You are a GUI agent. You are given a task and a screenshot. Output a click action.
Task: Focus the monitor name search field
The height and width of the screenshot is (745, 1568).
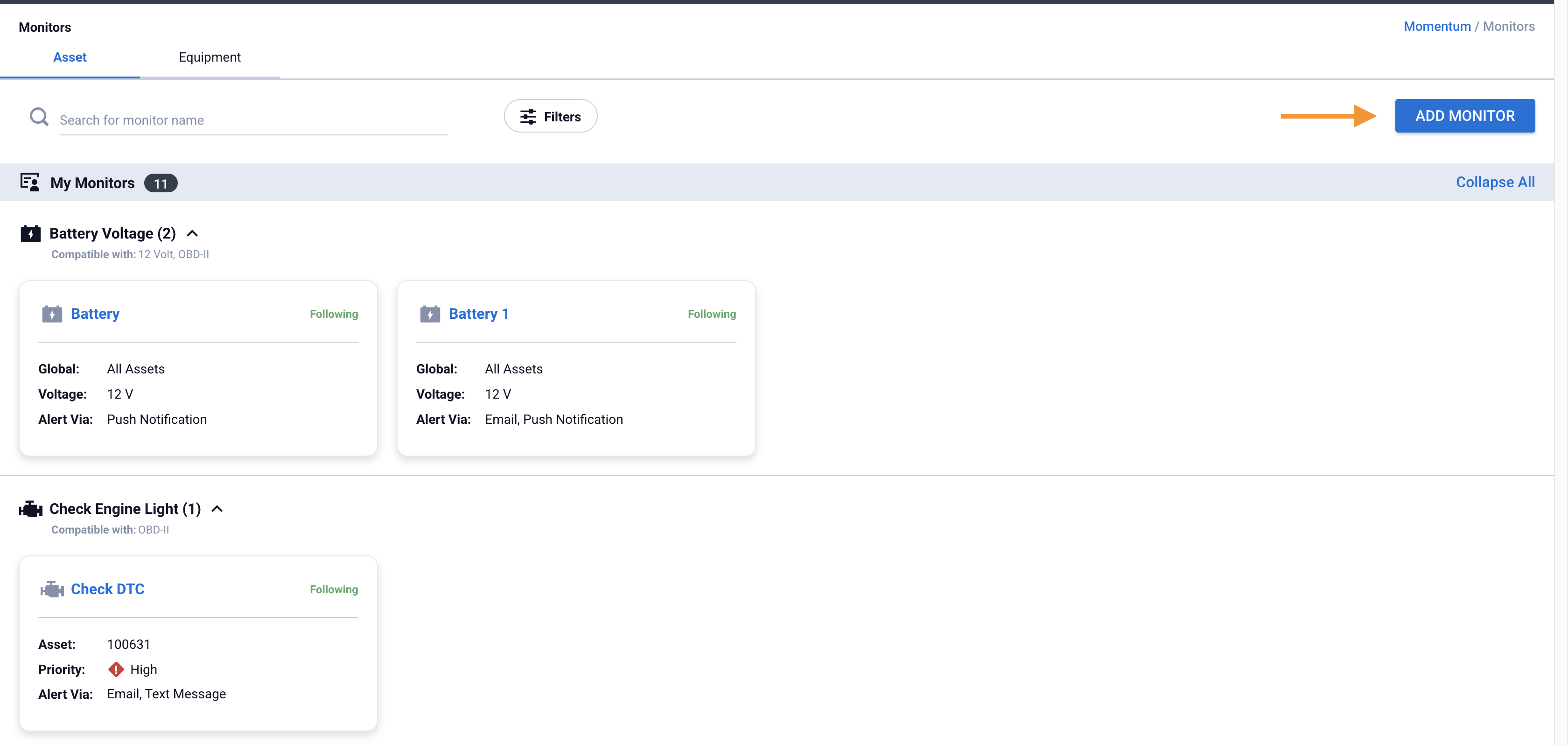252,120
